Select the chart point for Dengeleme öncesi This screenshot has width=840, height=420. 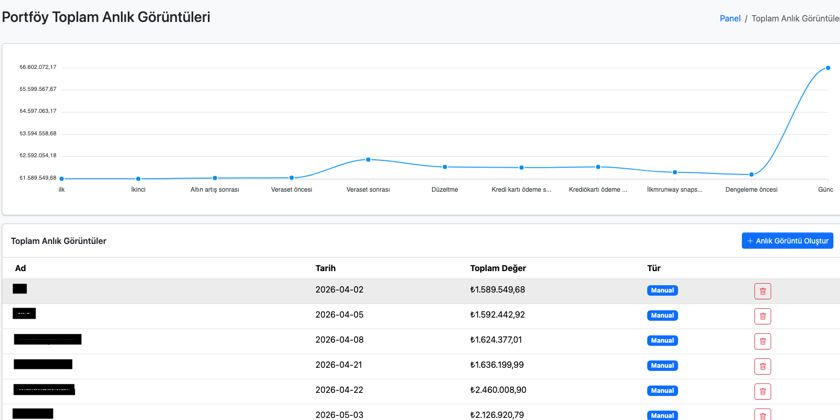point(751,174)
